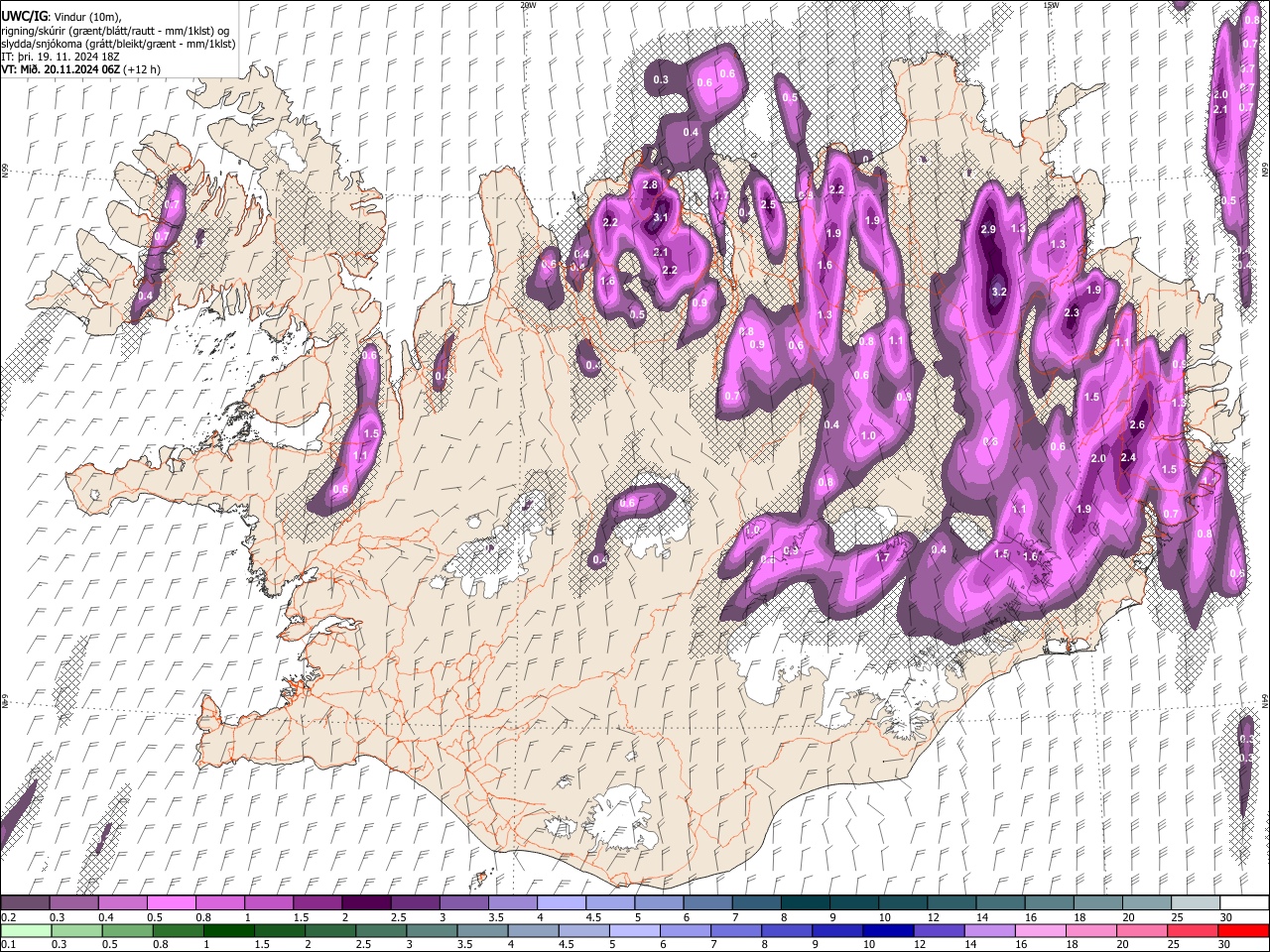Select lower legend swatch between 18 and 20

(x=1090, y=931)
